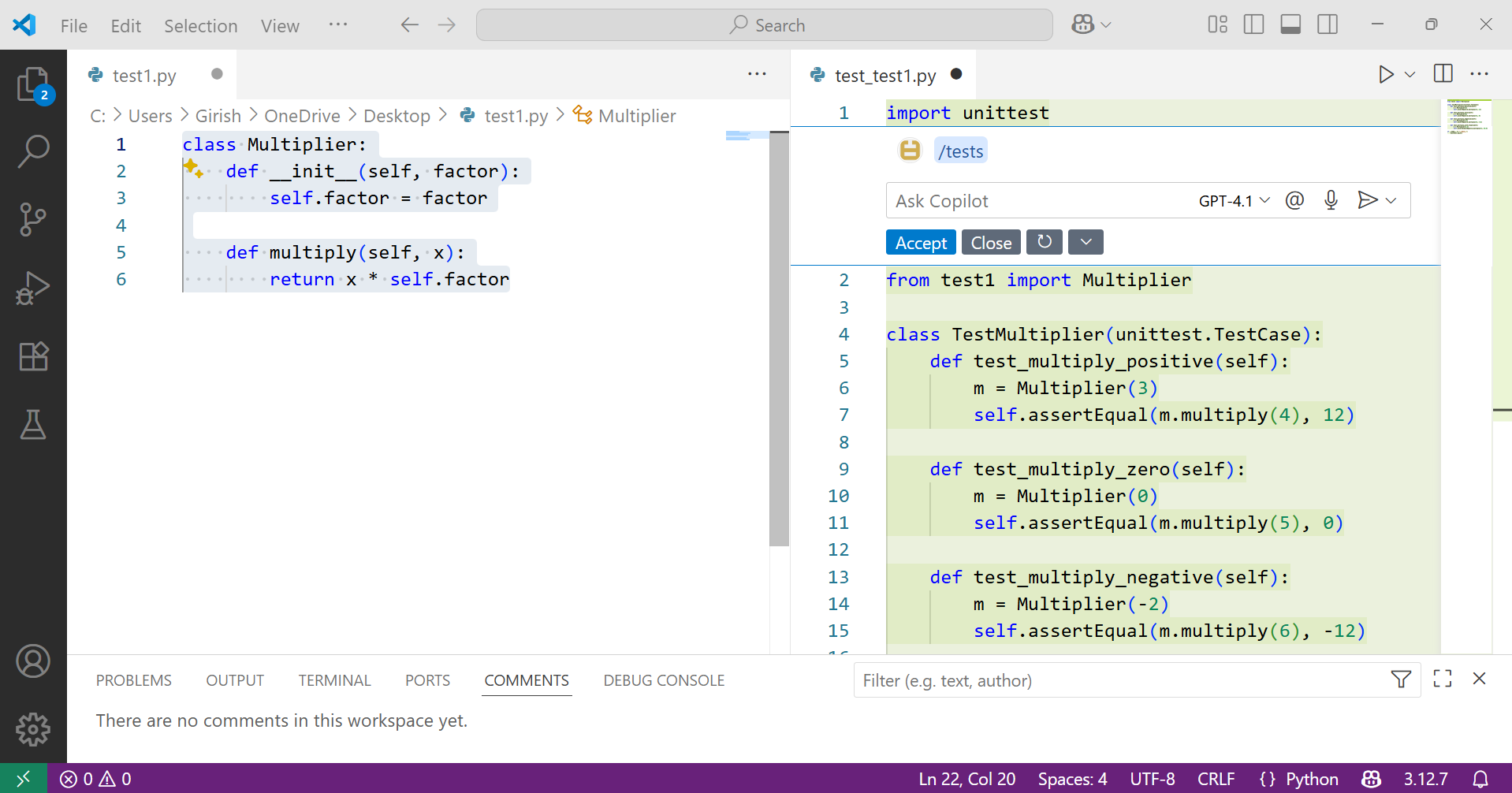Image resolution: width=1512 pixels, height=793 pixels.
Task: Expand the chevron next to Run button
Action: 1410,74
